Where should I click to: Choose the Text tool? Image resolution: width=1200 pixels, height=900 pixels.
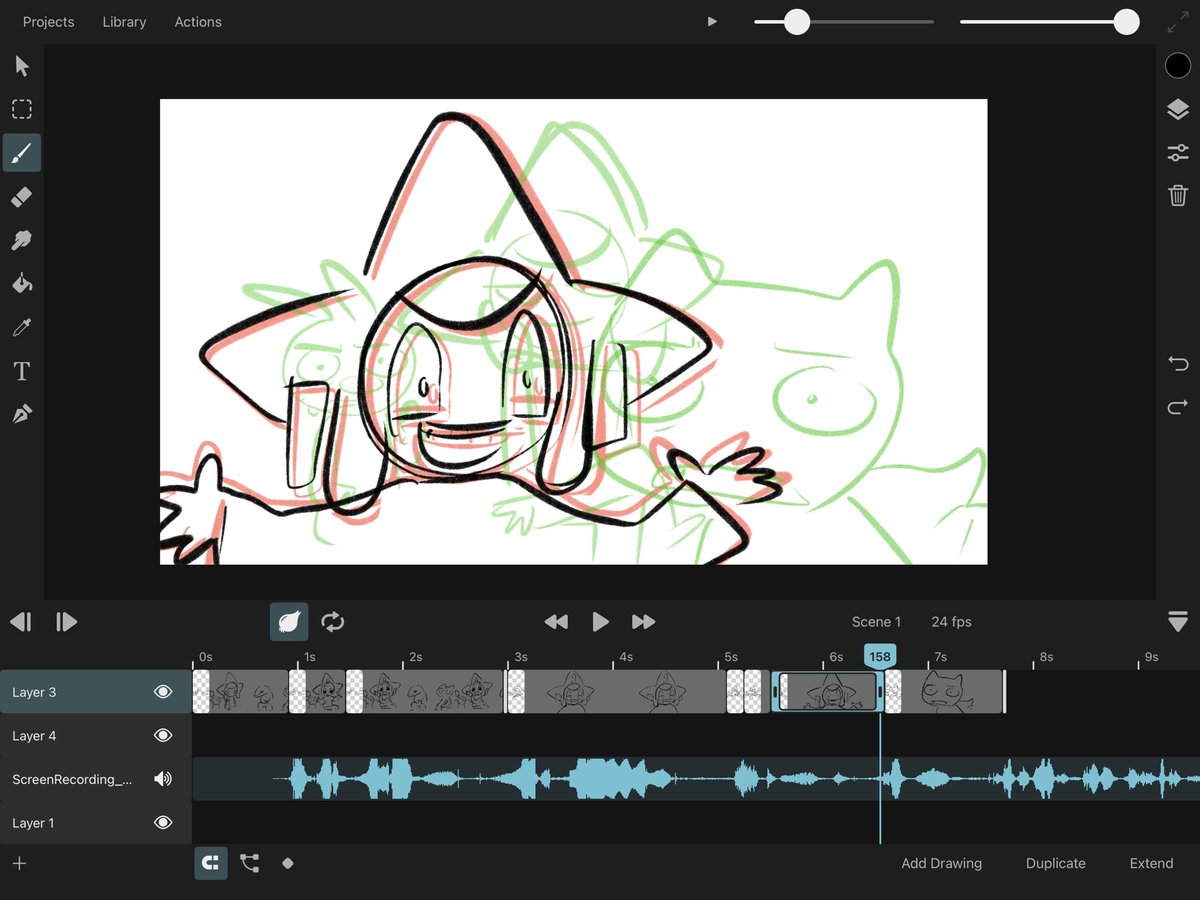[x=22, y=371]
